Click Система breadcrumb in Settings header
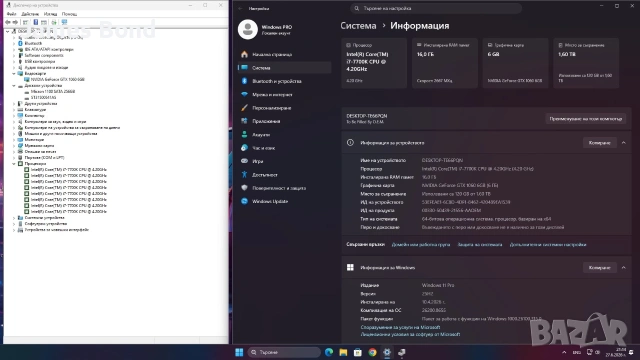The image size is (640, 360). pos(358,26)
